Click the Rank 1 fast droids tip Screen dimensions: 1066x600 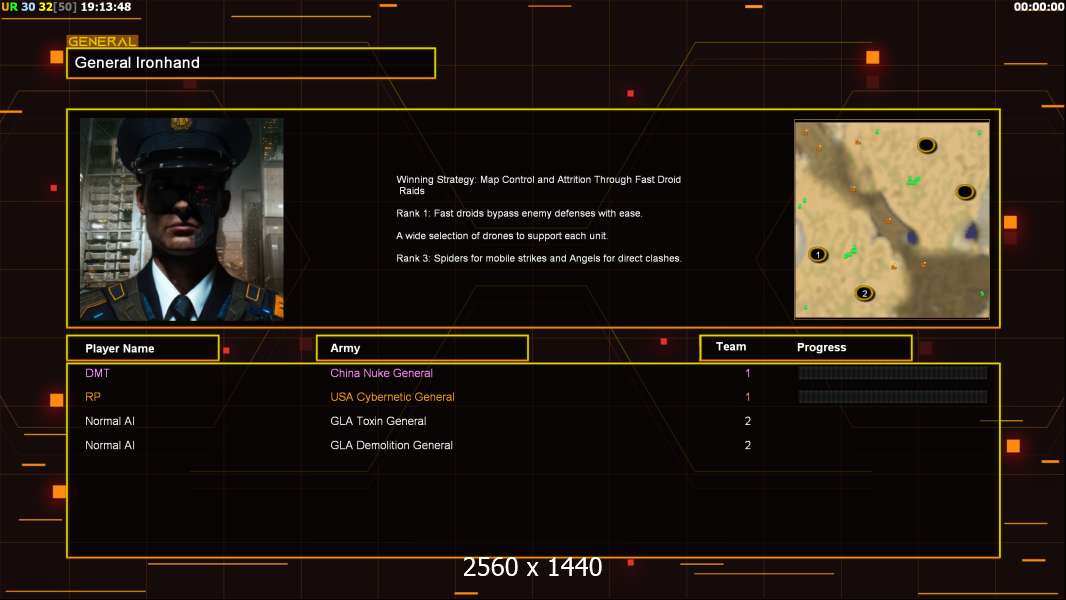(519, 213)
